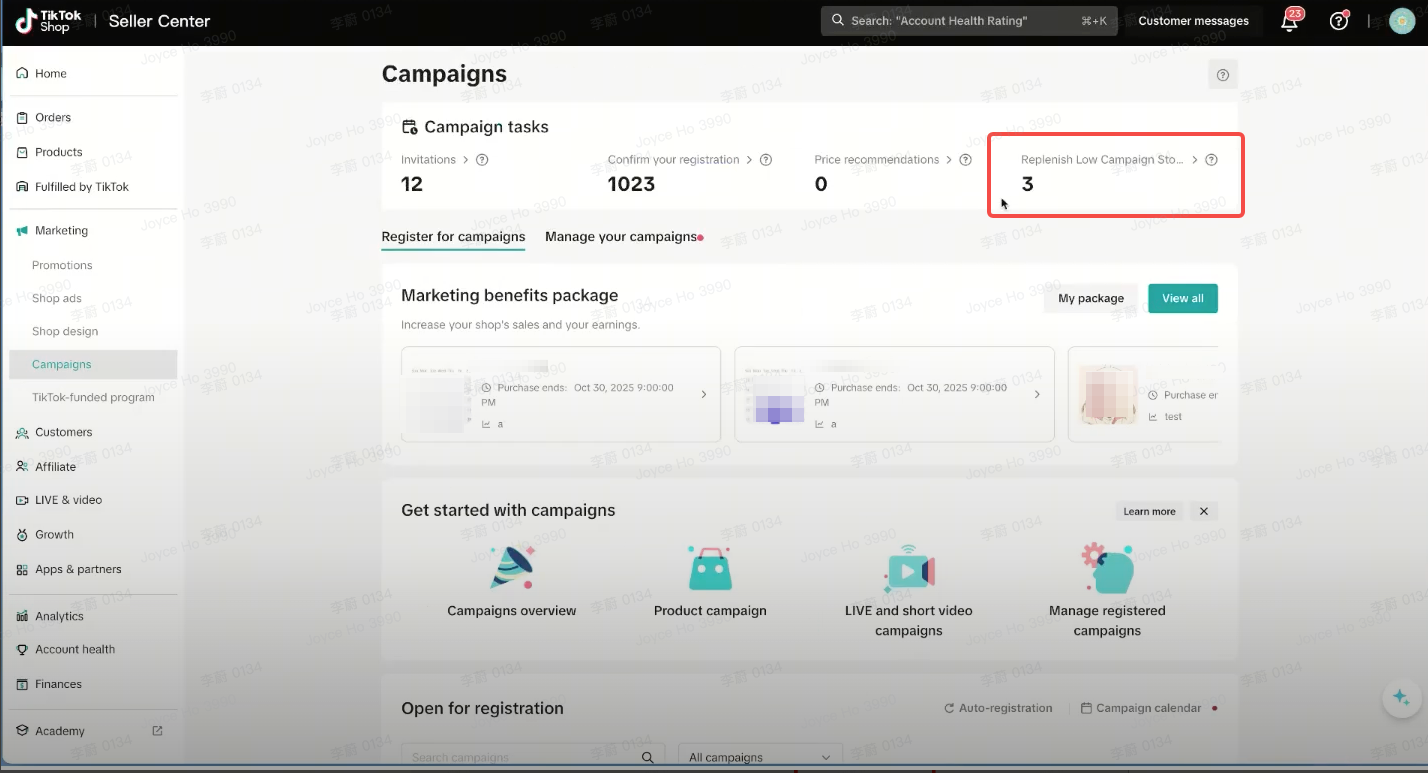This screenshot has height=773, width=1428.
Task: Click the notifications bell icon
Action: [x=1290, y=22]
